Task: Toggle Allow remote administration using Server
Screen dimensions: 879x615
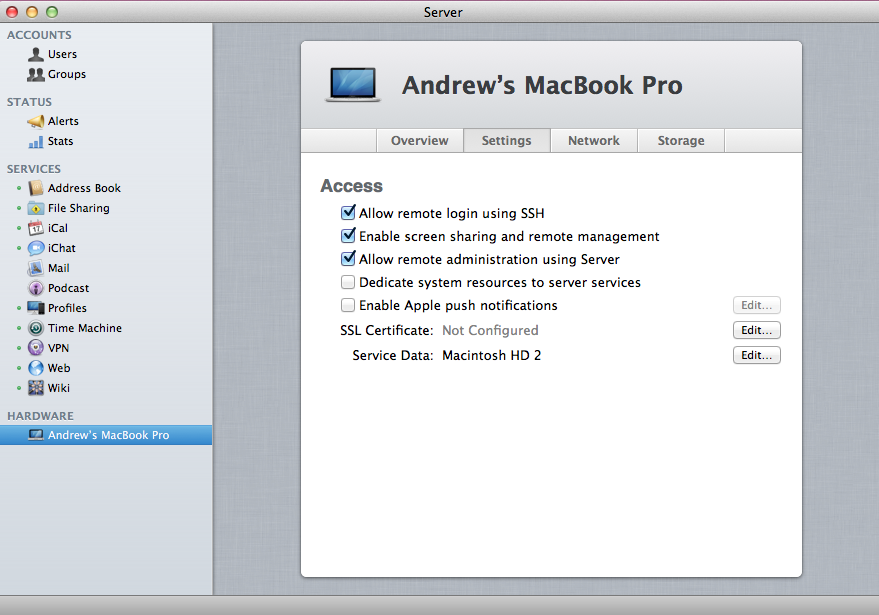Action: (x=348, y=258)
